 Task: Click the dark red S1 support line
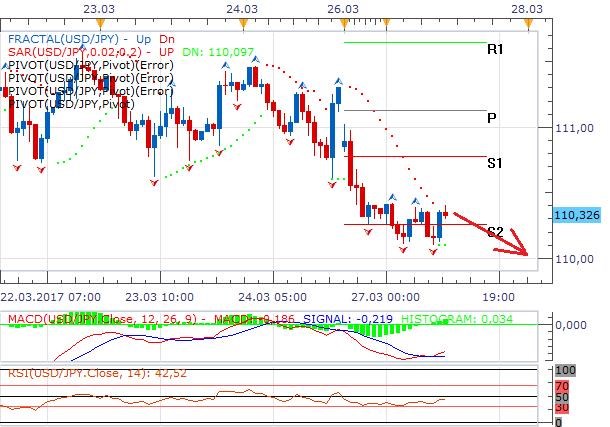point(415,156)
